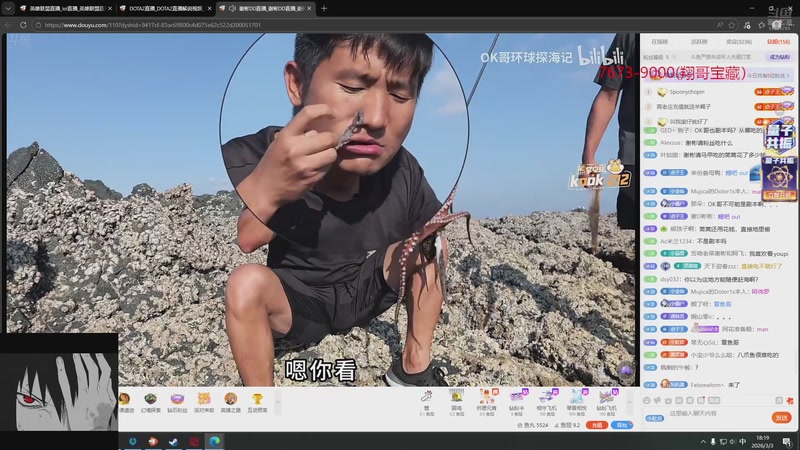
Task: Select the diamond fan card gift
Action: pos(516,402)
